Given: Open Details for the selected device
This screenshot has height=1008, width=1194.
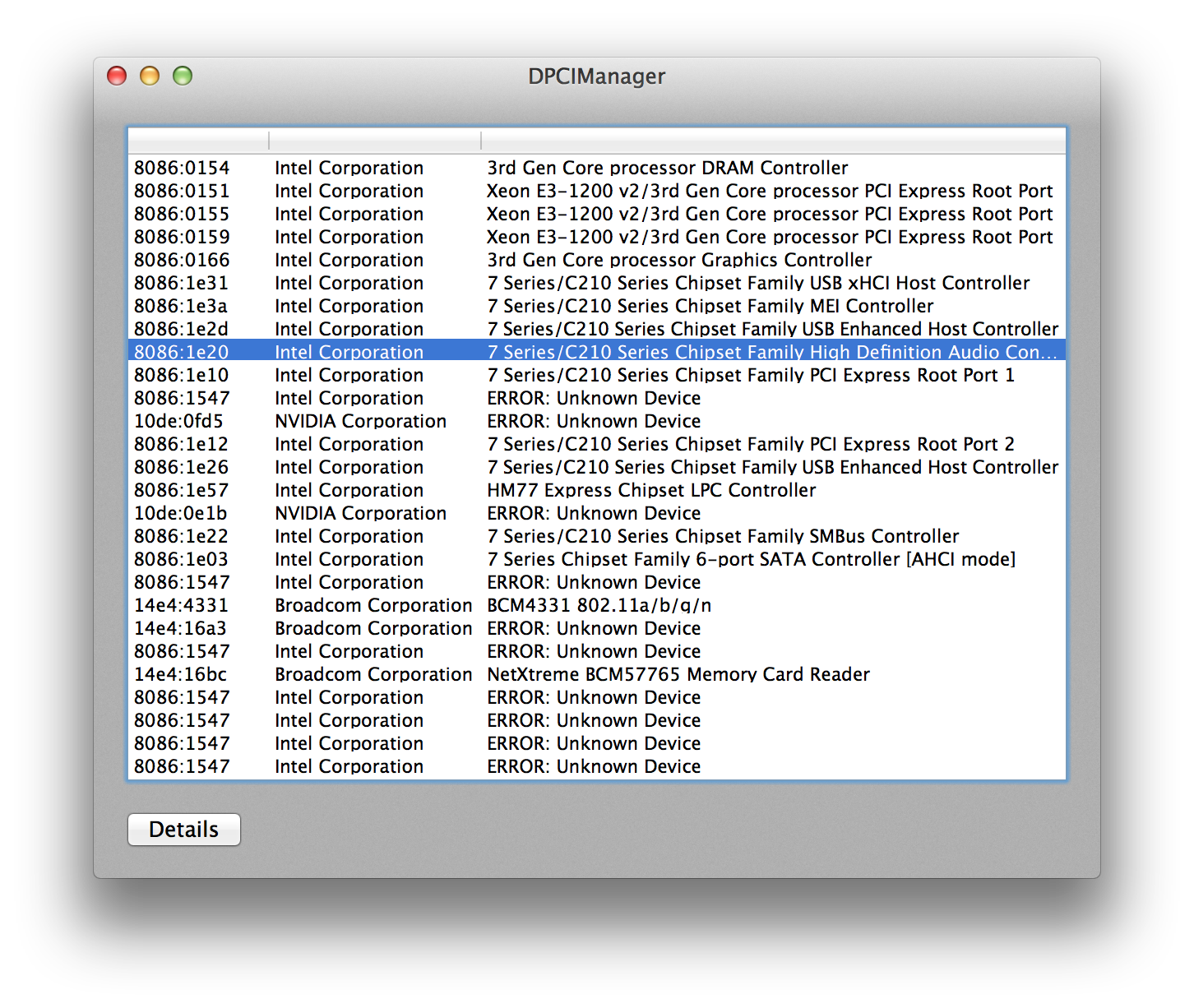Looking at the screenshot, I should (184, 830).
